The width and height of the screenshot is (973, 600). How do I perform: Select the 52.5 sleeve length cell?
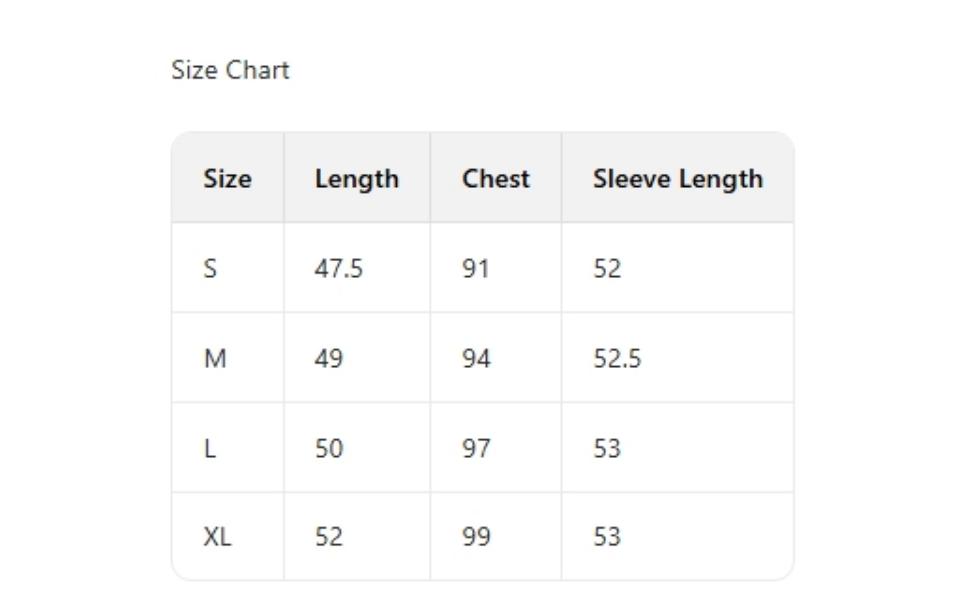tap(617, 358)
